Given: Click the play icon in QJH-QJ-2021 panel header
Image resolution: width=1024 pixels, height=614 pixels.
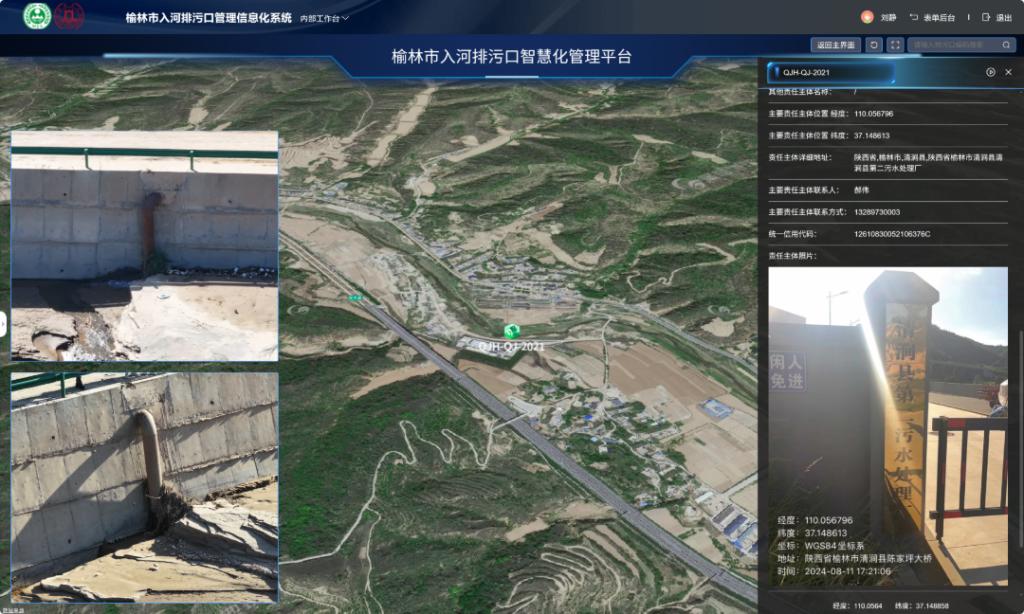Looking at the screenshot, I should coord(990,72).
